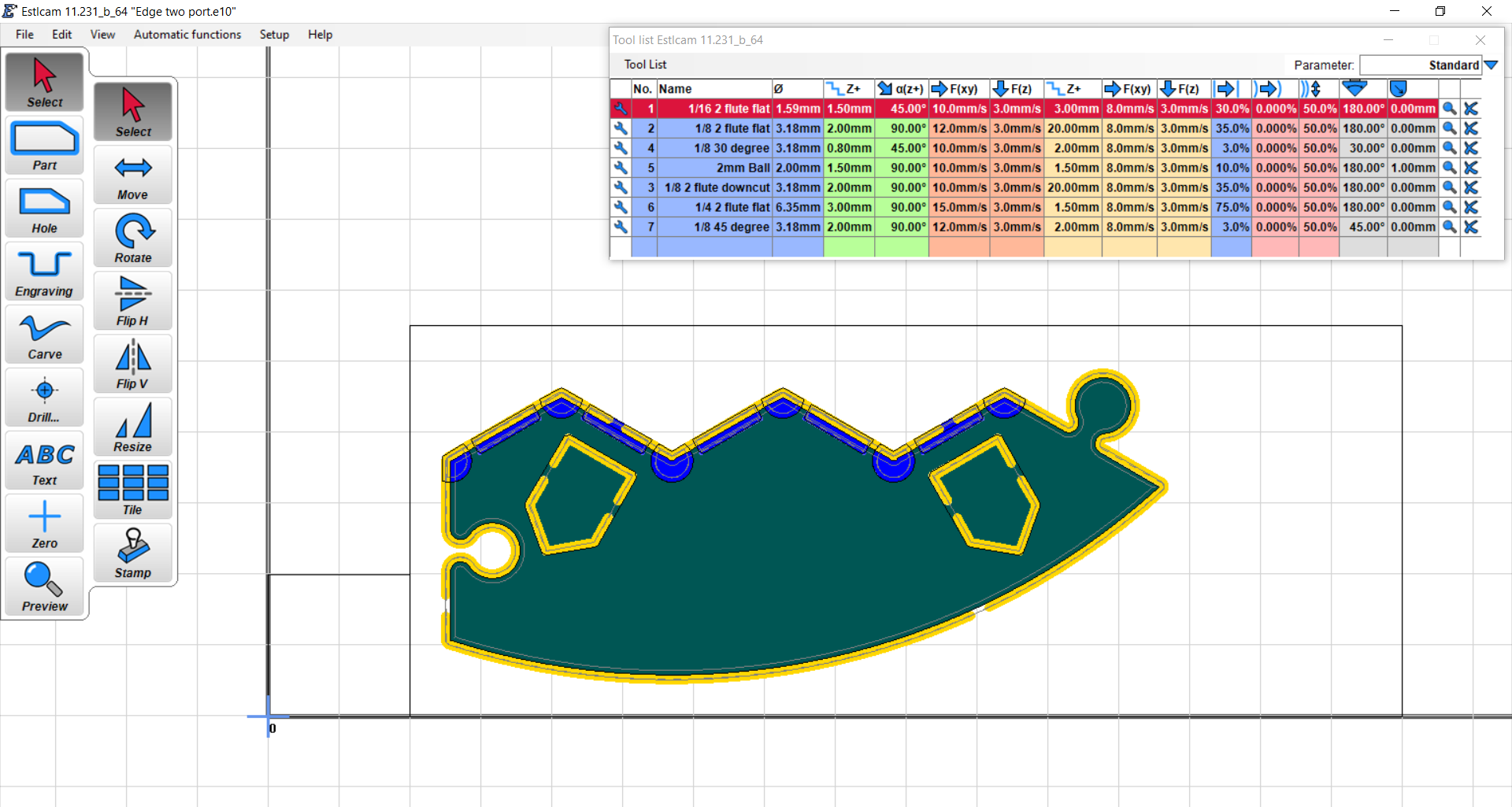Click the Zero point tool

point(45,524)
